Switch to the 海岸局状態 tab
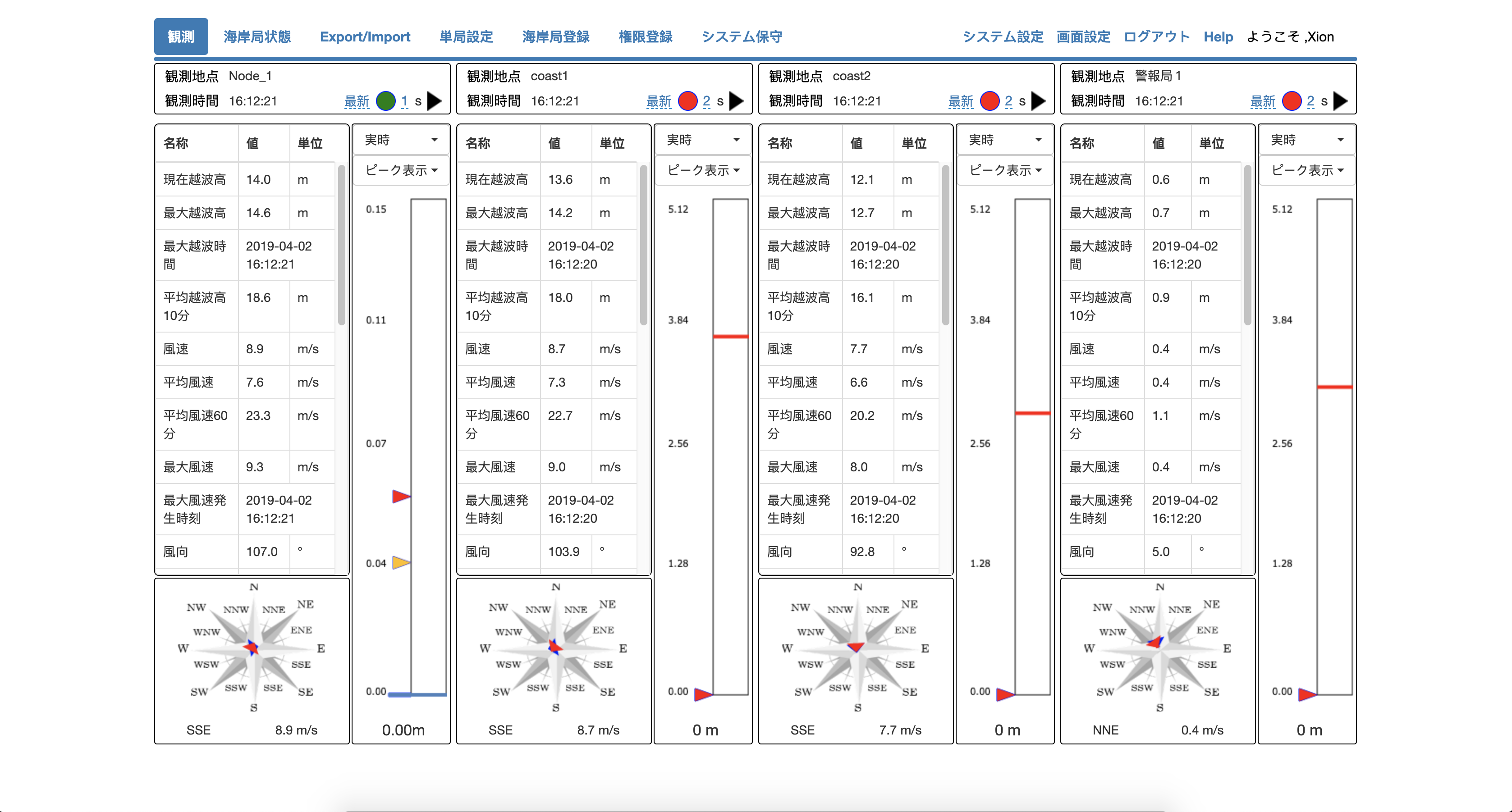The width and height of the screenshot is (1512, 812). pyautogui.click(x=257, y=36)
